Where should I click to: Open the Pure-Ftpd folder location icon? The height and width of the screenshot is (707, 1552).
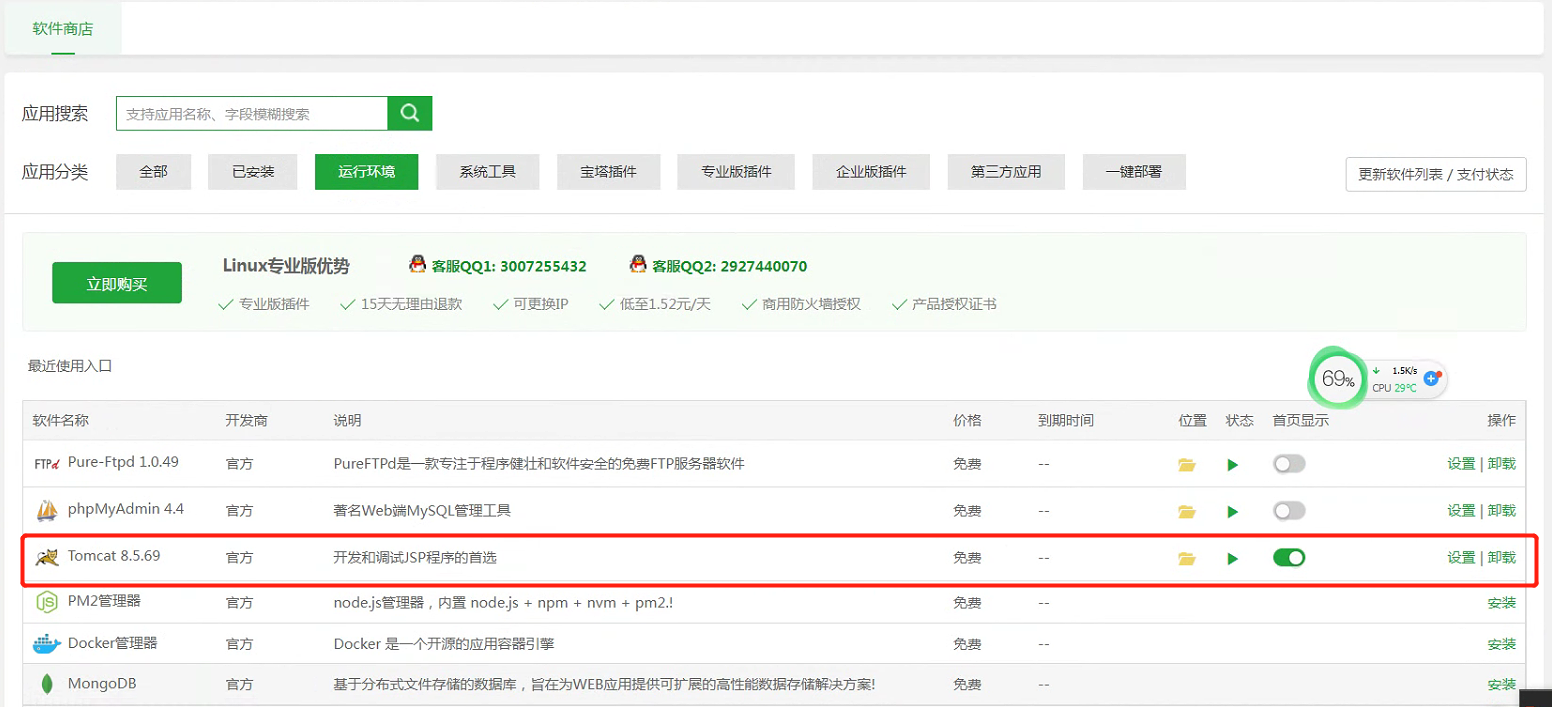coord(1187,465)
